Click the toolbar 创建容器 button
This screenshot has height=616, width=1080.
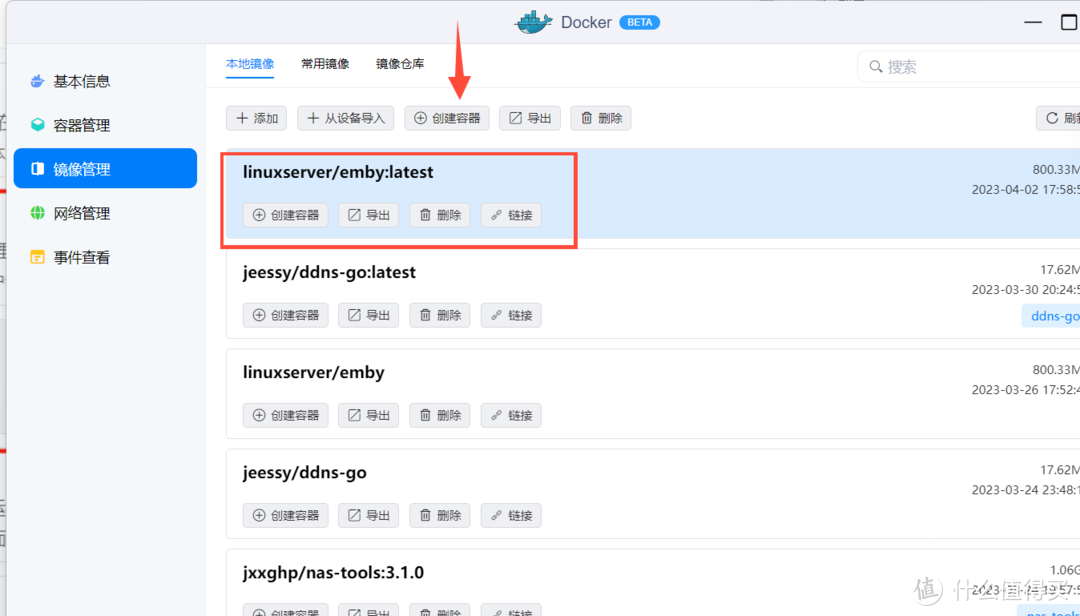tap(446, 117)
